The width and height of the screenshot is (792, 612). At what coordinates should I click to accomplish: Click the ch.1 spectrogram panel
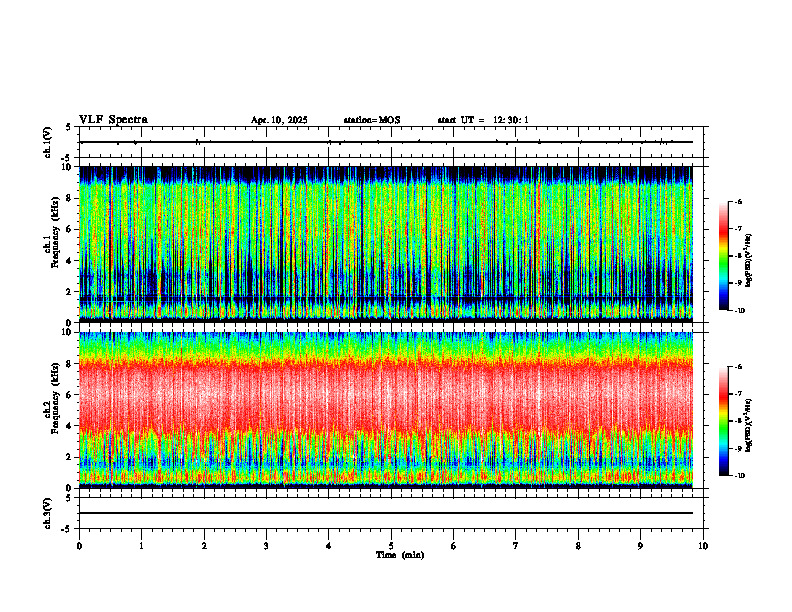pos(386,244)
